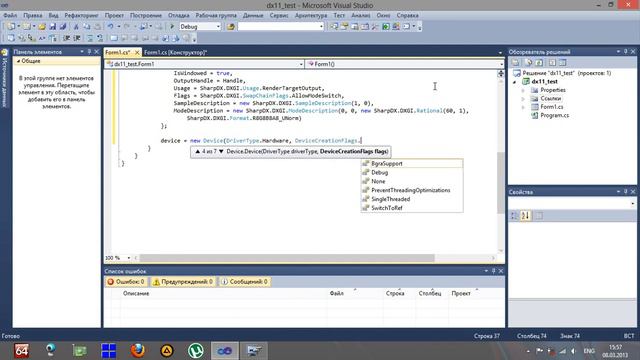Toggle the Предупреждений: 0 warnings filter
This screenshot has height=360, width=640.
point(182,282)
